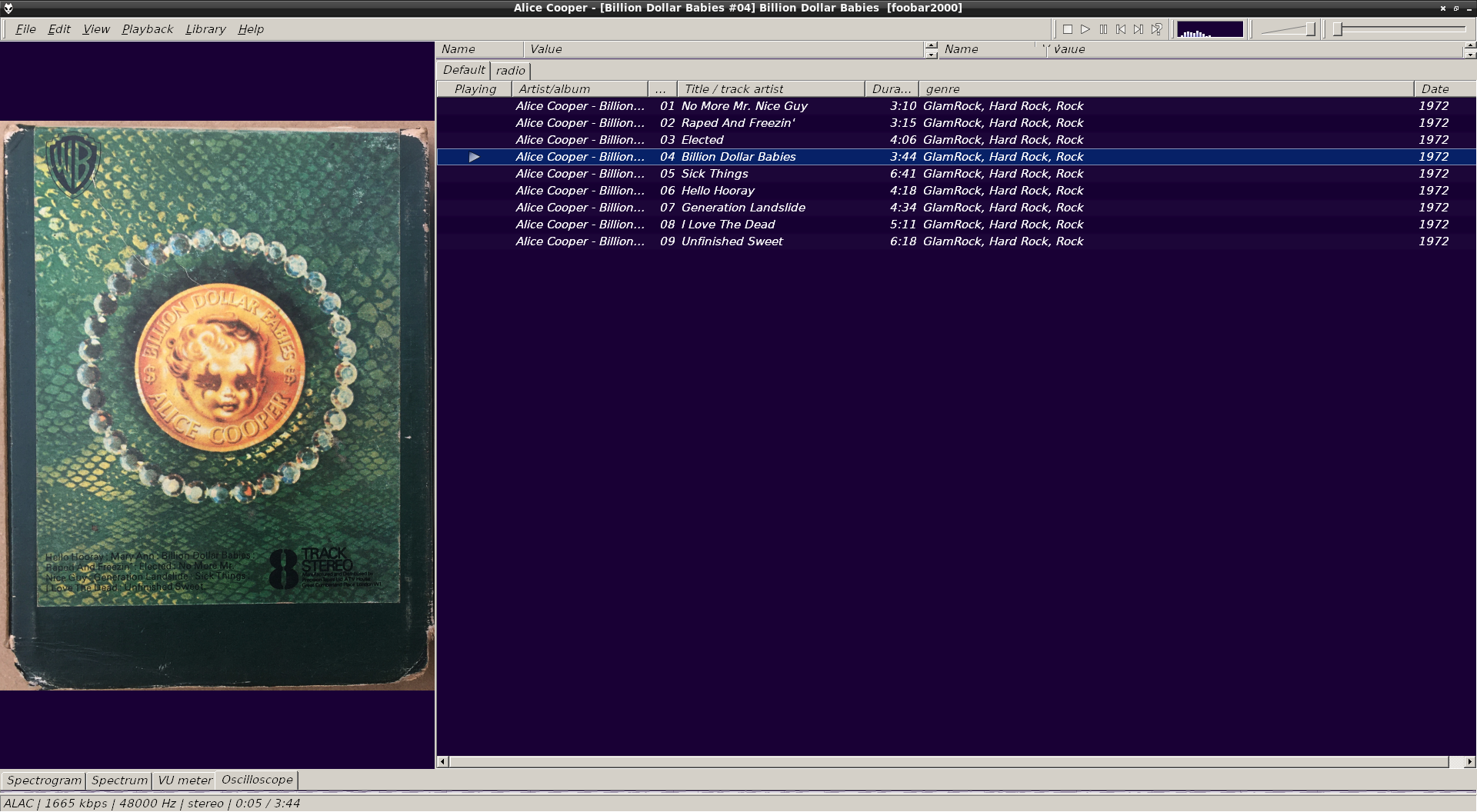Click the 1972 date of No More Mr. Nice Guy
Screen dimensions: 1477x812
(1434, 106)
